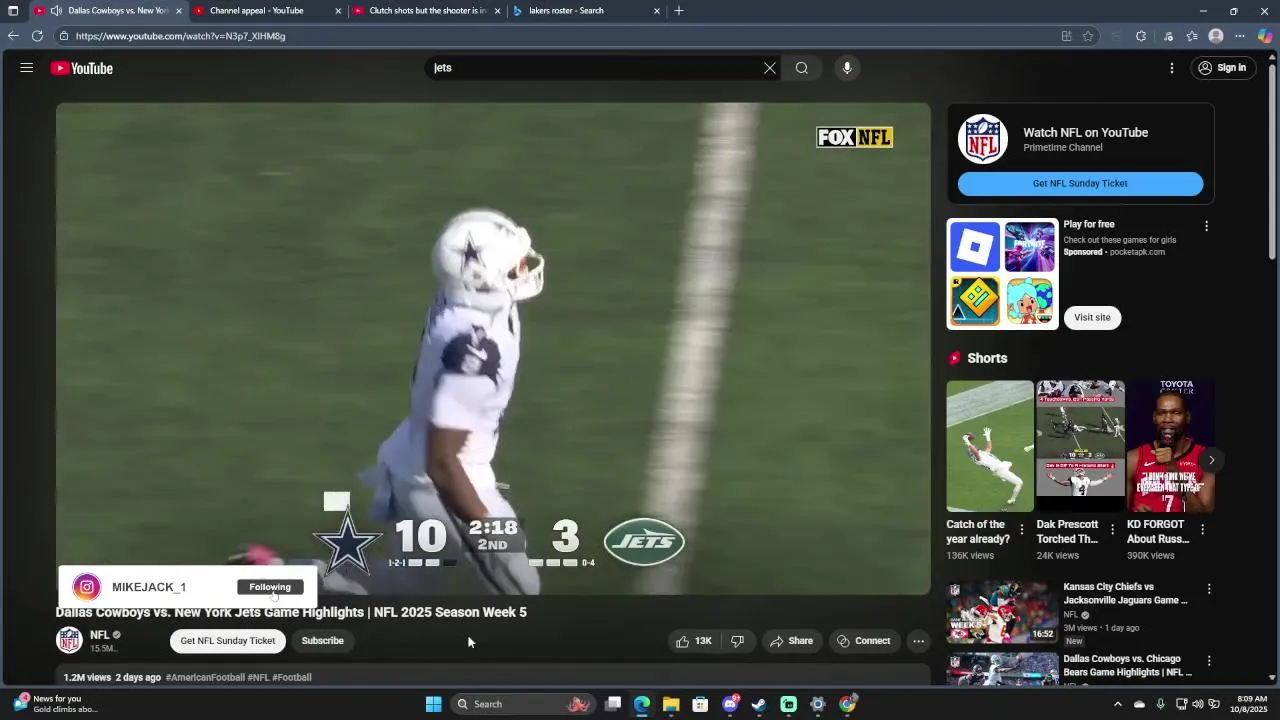Open Edge settings and more menu

(1240, 36)
